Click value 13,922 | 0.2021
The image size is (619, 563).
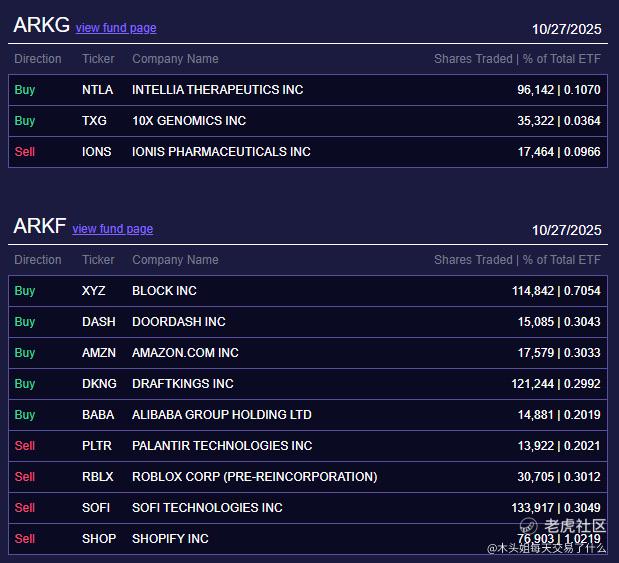[x=559, y=445]
